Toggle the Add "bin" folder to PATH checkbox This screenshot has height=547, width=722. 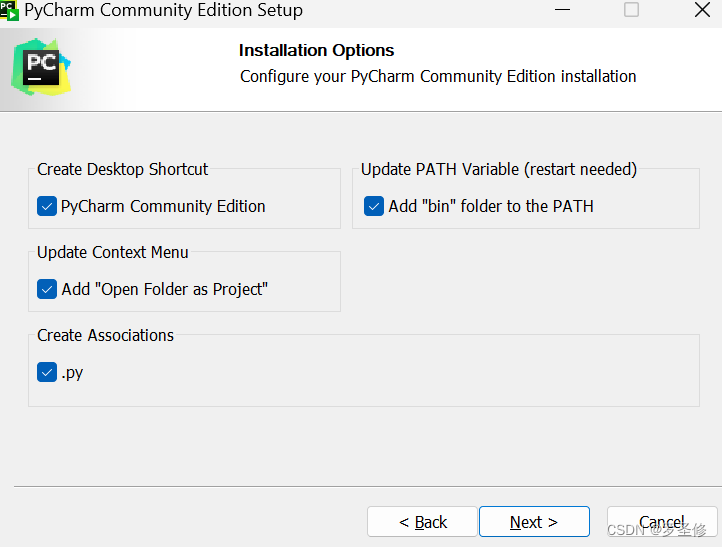point(374,206)
